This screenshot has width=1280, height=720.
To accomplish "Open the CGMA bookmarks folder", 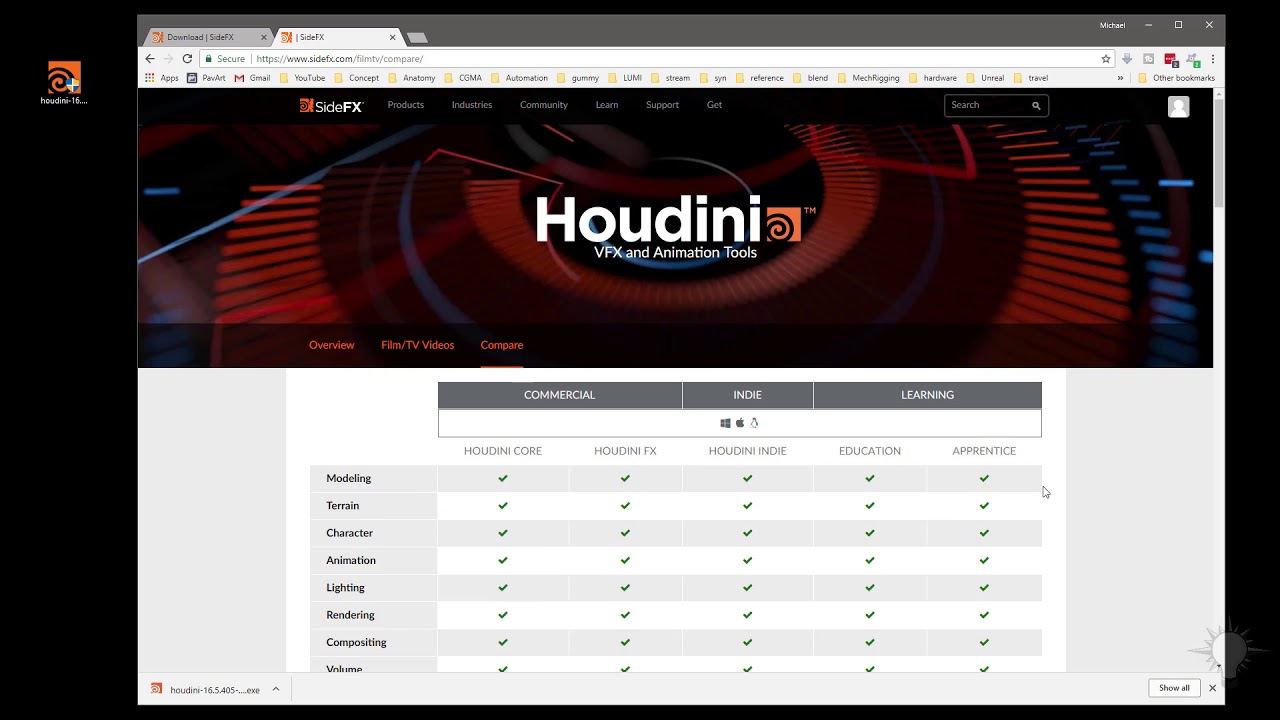I will (x=464, y=78).
